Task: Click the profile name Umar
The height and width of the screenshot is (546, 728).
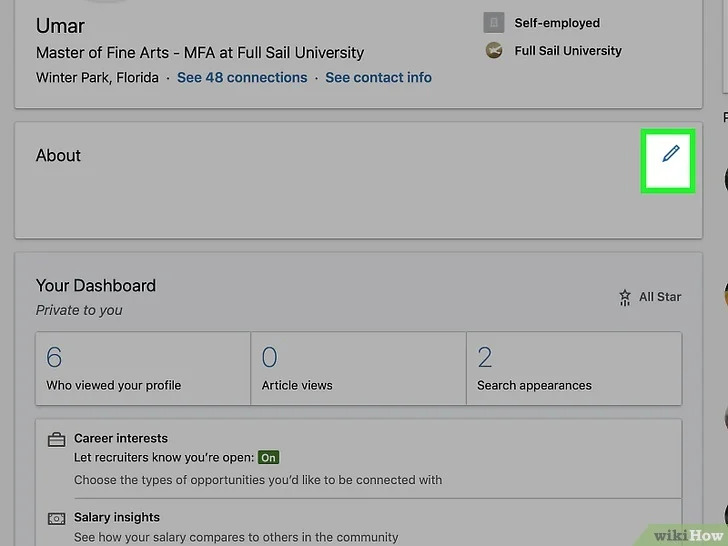Action: 59,25
